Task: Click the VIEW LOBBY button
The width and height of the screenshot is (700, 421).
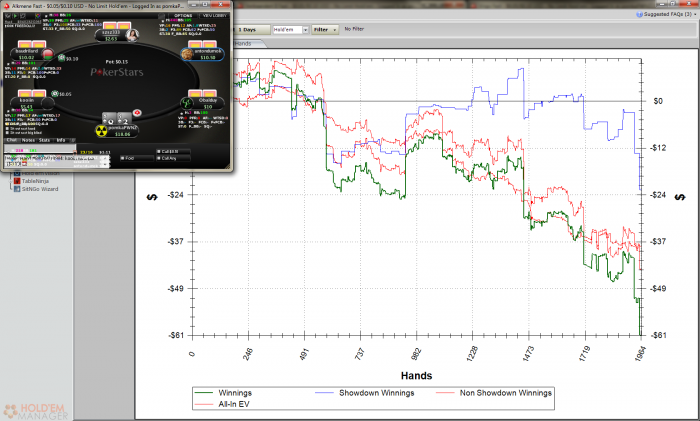Action: pos(215,16)
